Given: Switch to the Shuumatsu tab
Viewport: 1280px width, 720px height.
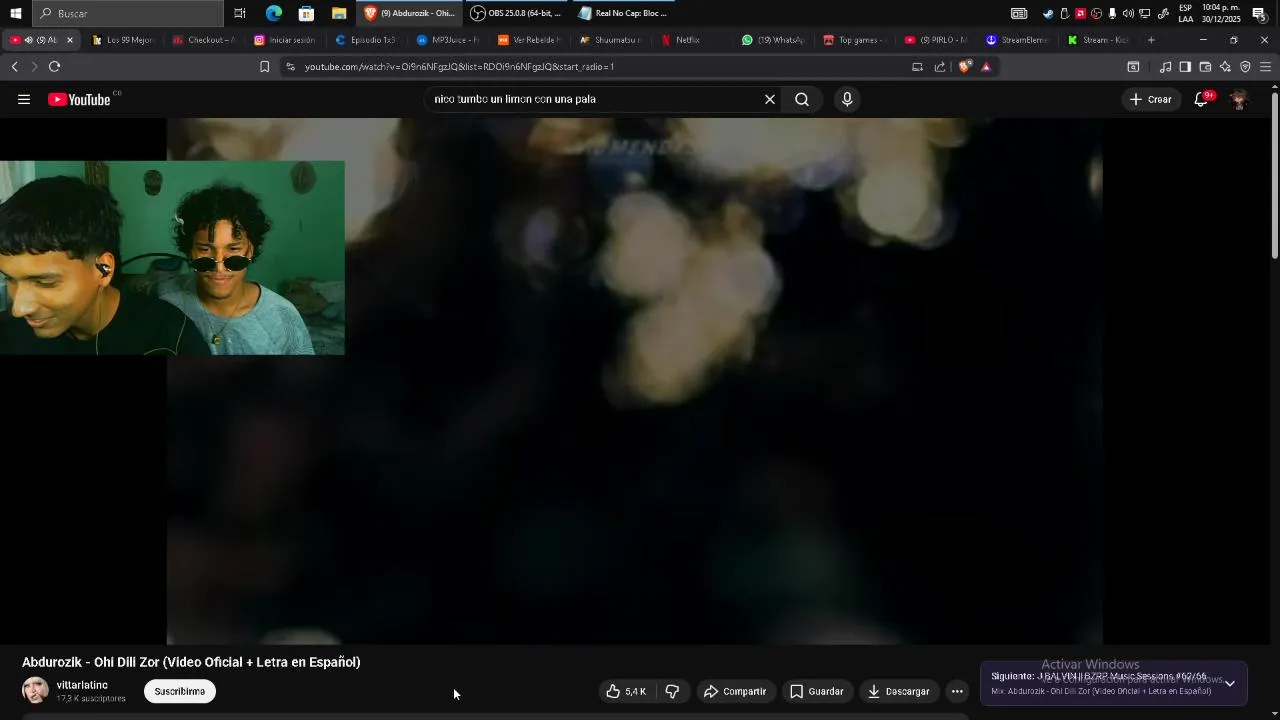Looking at the screenshot, I should click(611, 40).
